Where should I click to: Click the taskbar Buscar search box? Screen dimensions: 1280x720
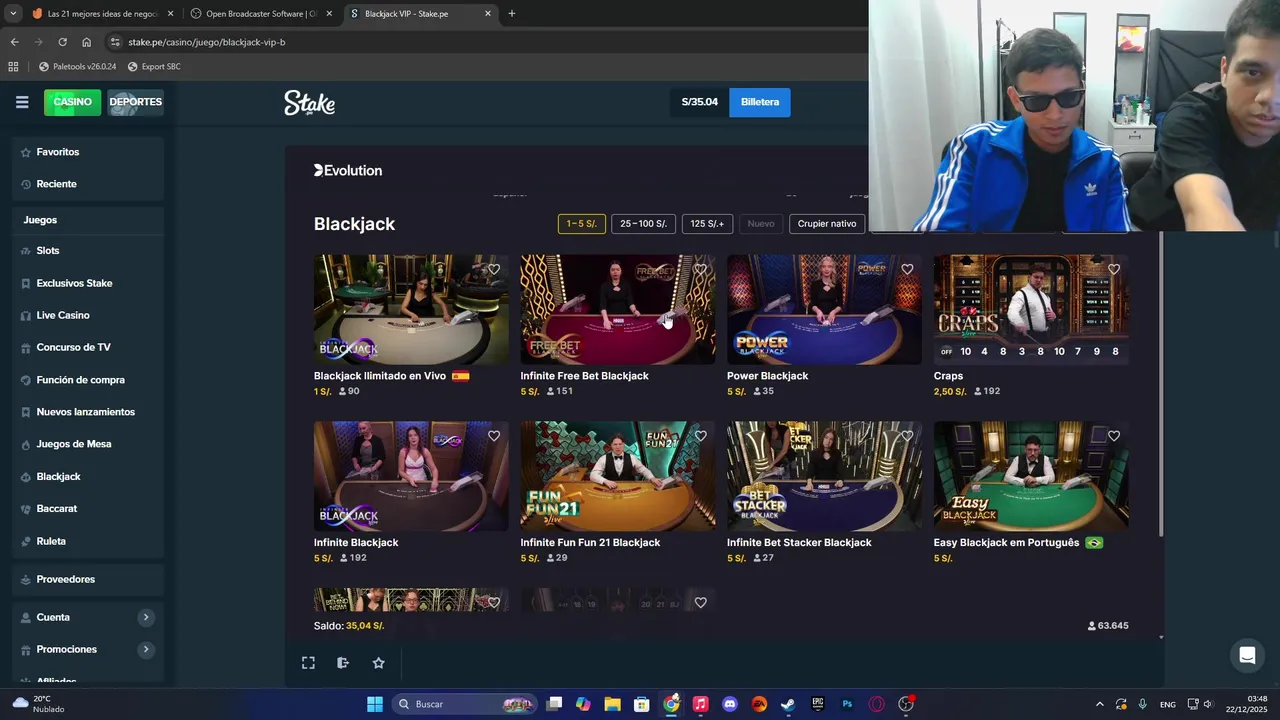click(464, 704)
